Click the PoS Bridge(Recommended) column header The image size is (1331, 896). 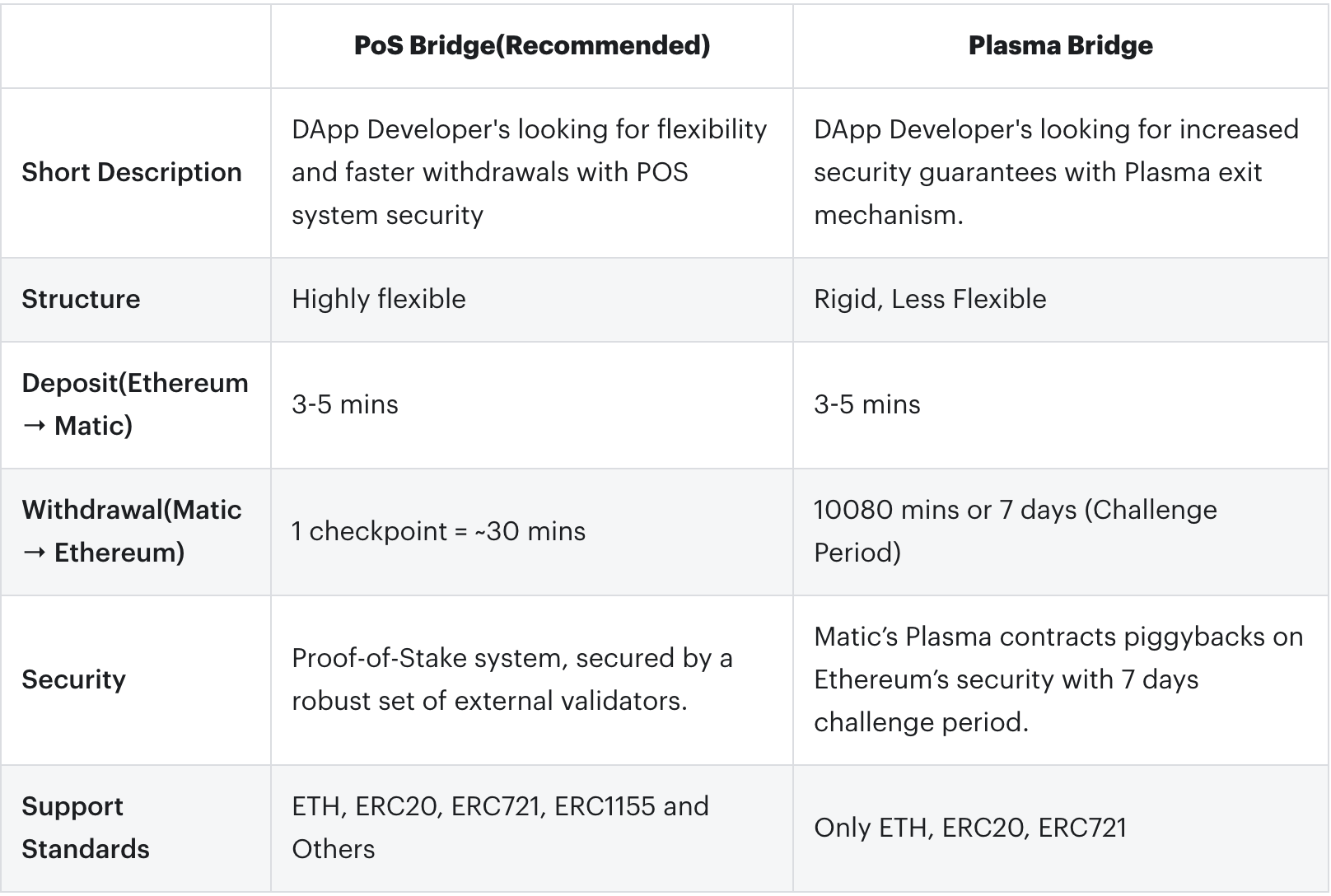(531, 45)
